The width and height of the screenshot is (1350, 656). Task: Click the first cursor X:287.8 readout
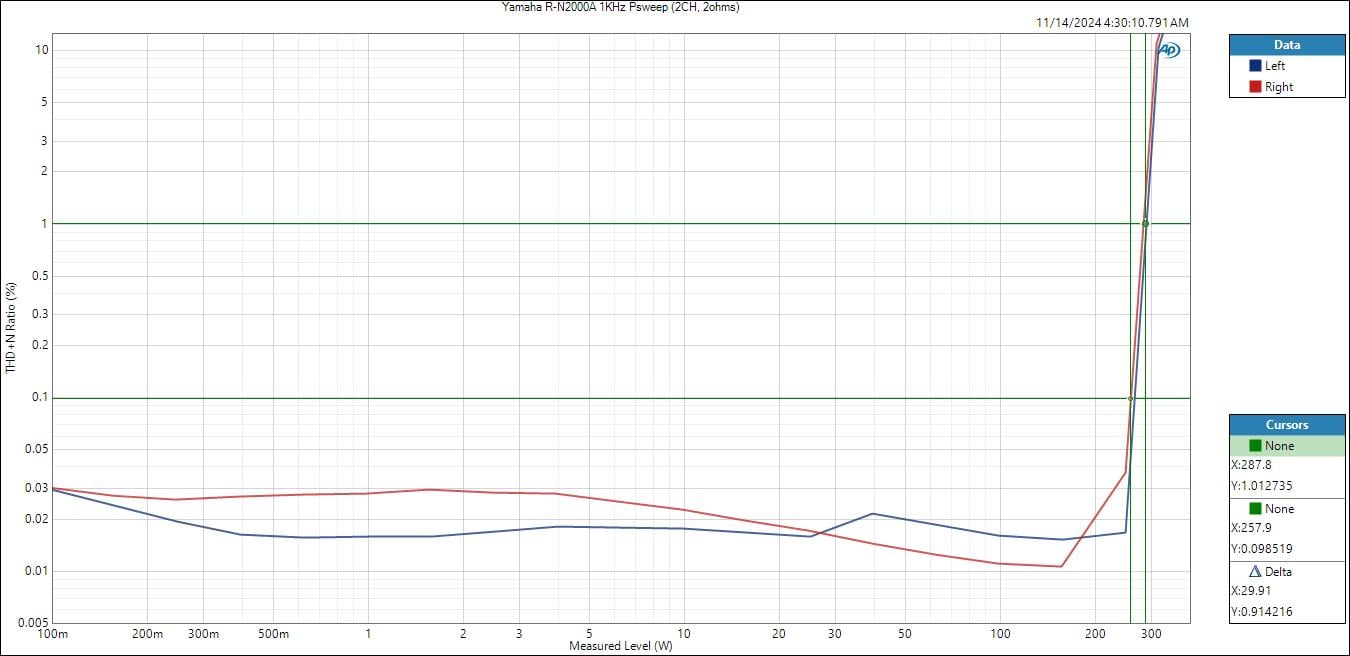tap(1251, 465)
